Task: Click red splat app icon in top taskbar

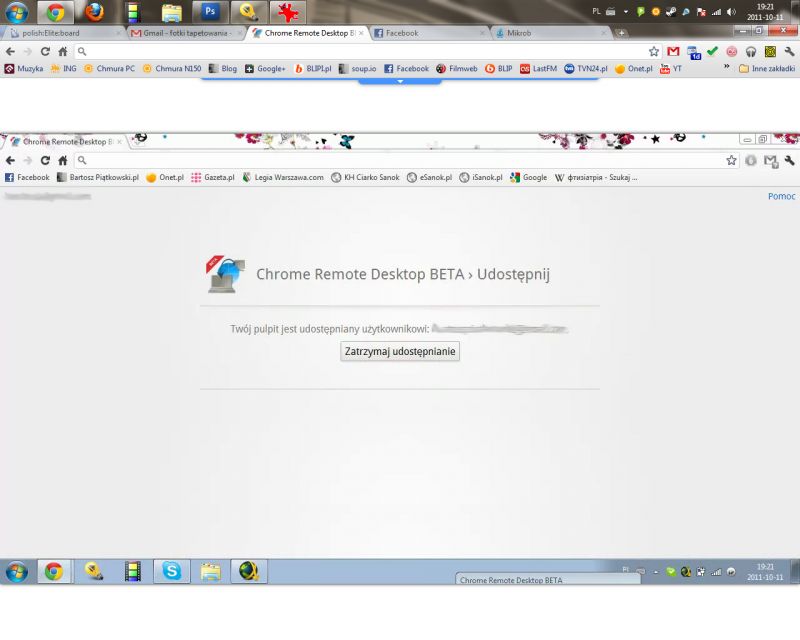Action: point(288,12)
